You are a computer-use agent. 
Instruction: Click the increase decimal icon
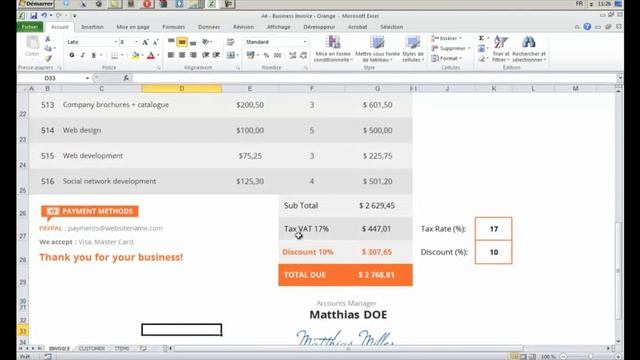[293, 55]
